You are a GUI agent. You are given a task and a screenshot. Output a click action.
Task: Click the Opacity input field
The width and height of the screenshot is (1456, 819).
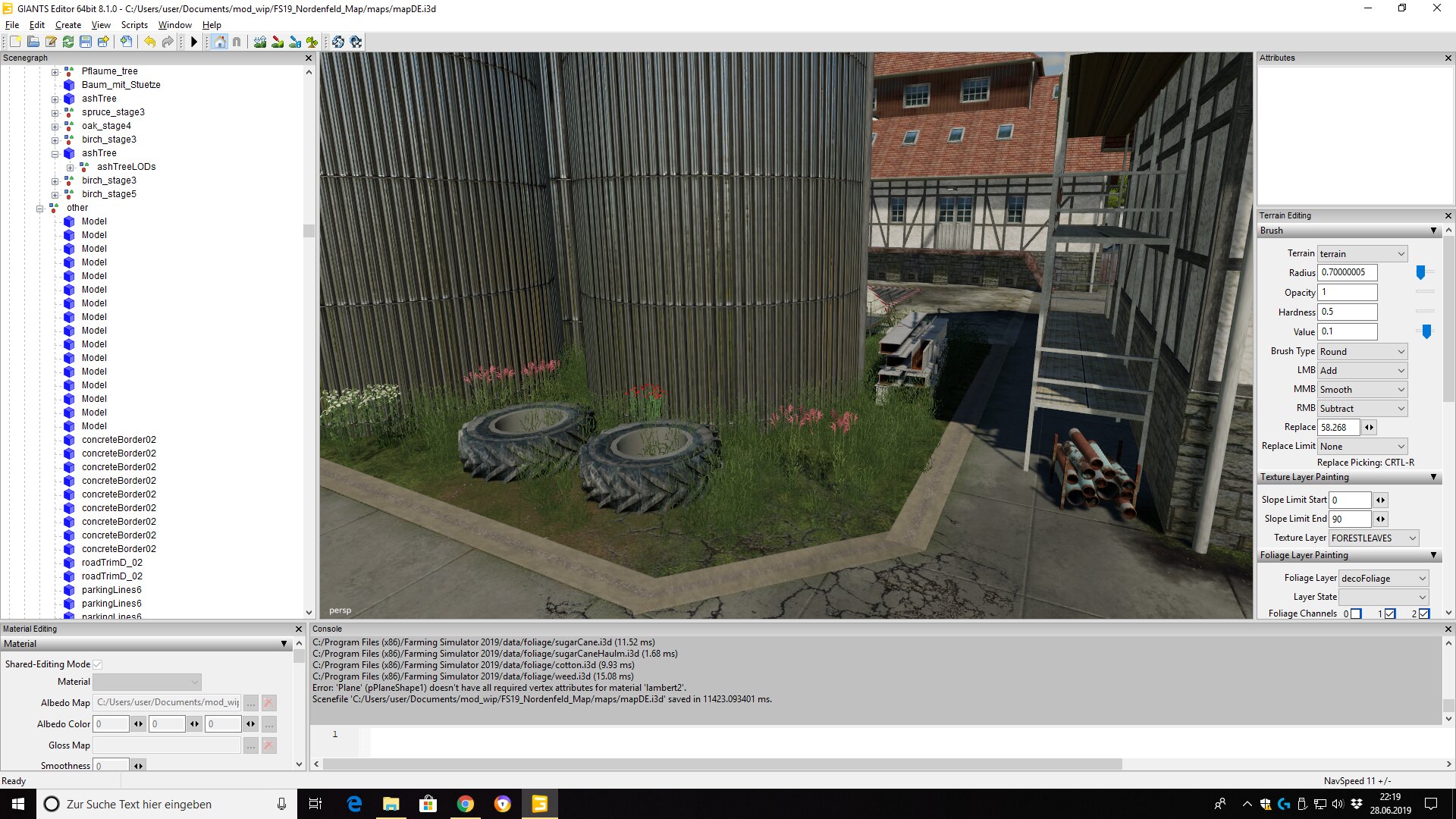click(1348, 292)
